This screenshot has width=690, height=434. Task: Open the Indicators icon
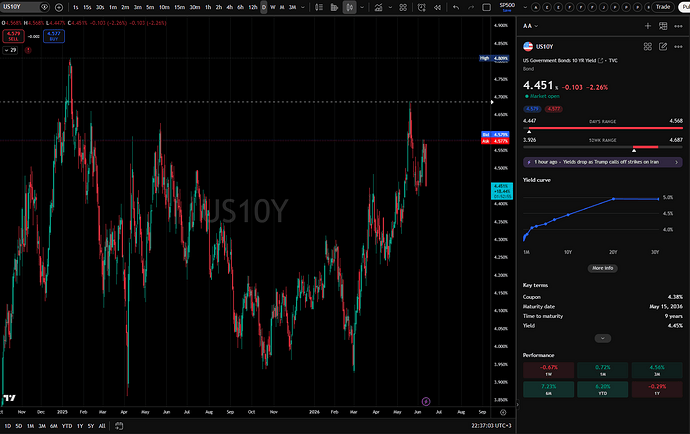pos(378,7)
